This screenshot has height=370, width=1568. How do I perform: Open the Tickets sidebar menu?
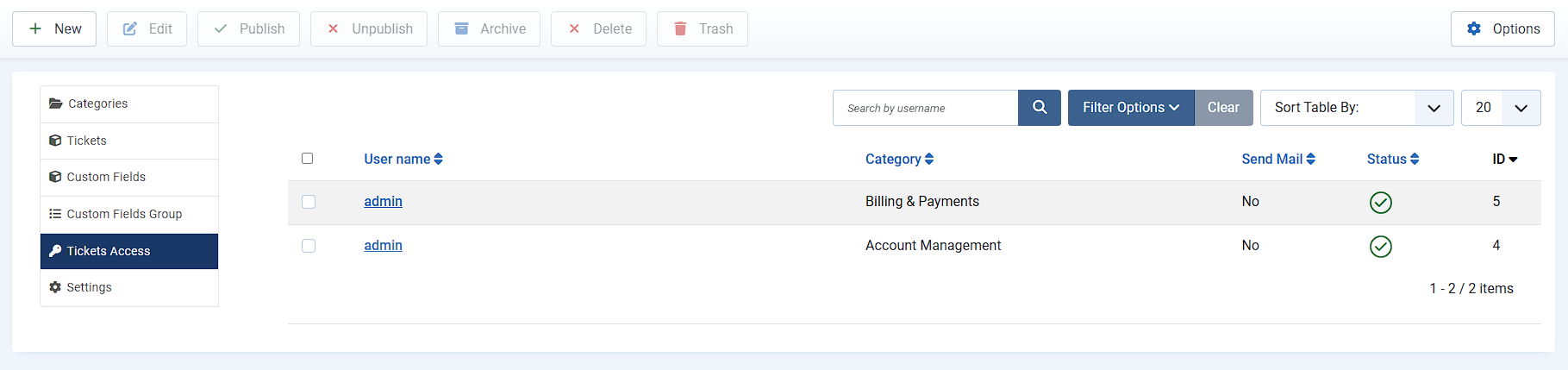[129, 141]
